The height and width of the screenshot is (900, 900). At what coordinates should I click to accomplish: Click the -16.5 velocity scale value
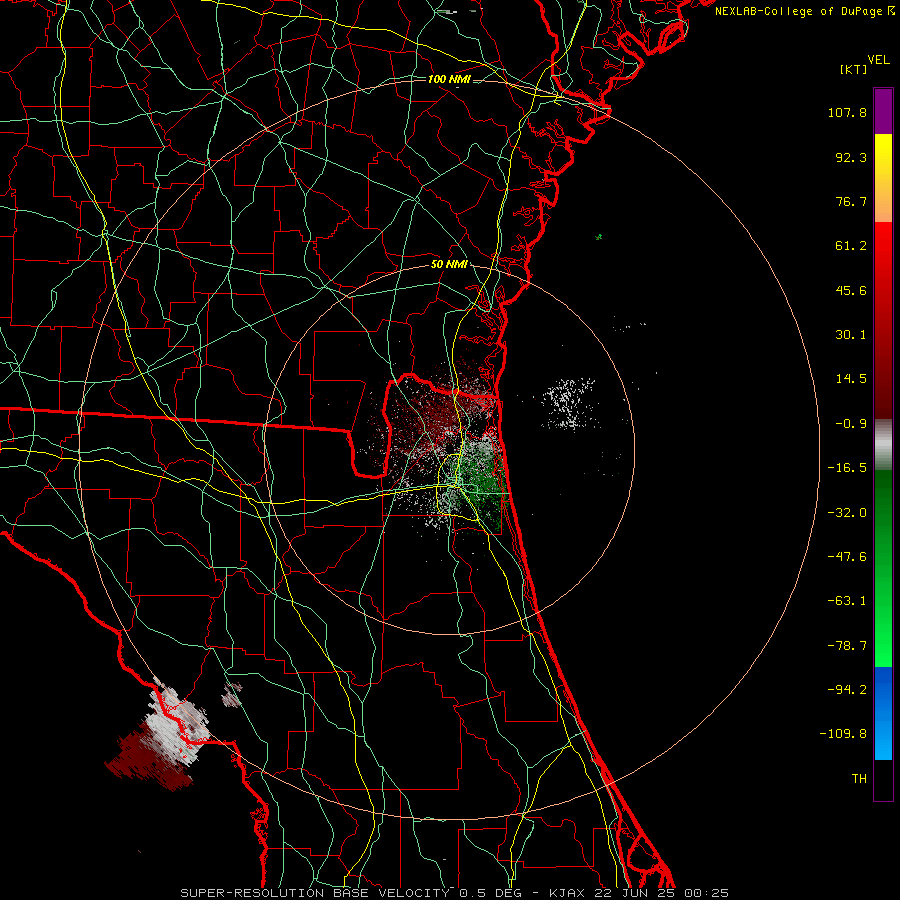click(847, 468)
